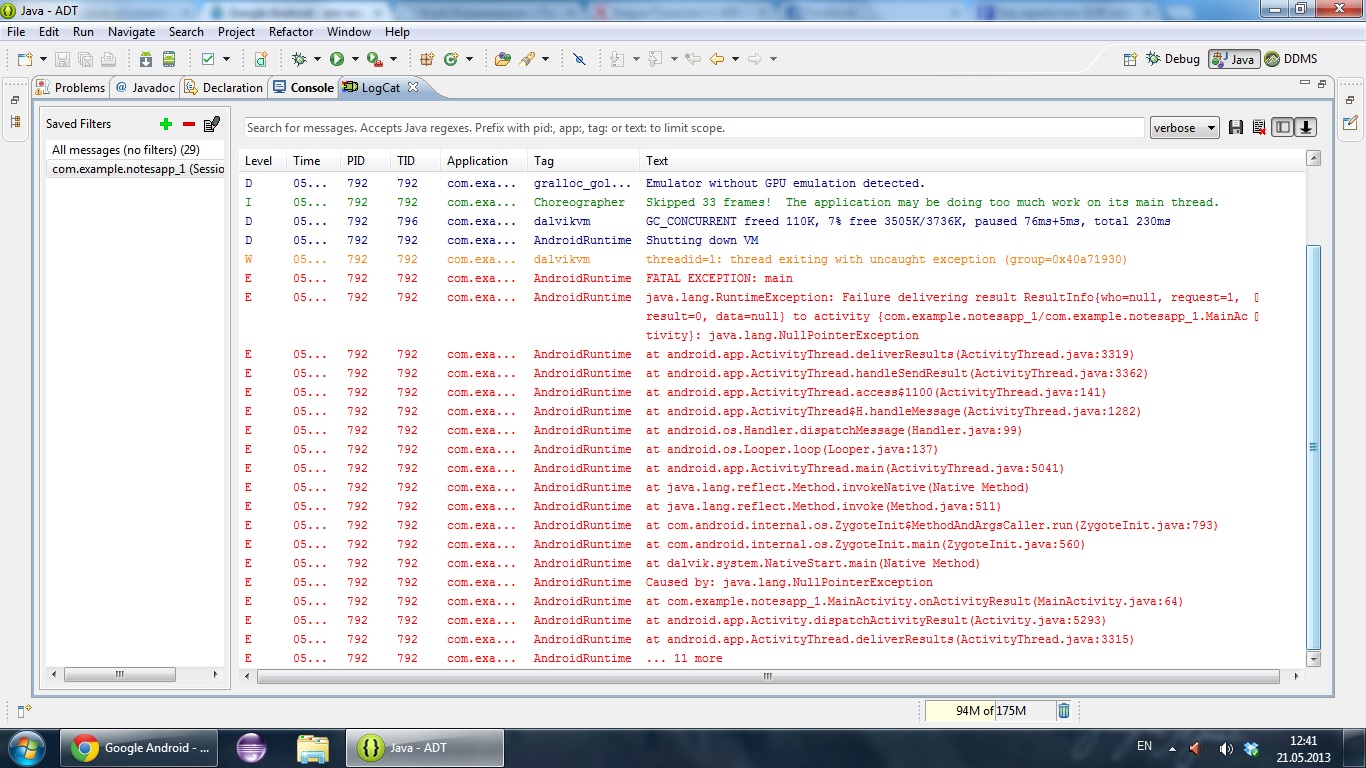Select the com.example.notesapp_1 session filter

tap(137, 169)
